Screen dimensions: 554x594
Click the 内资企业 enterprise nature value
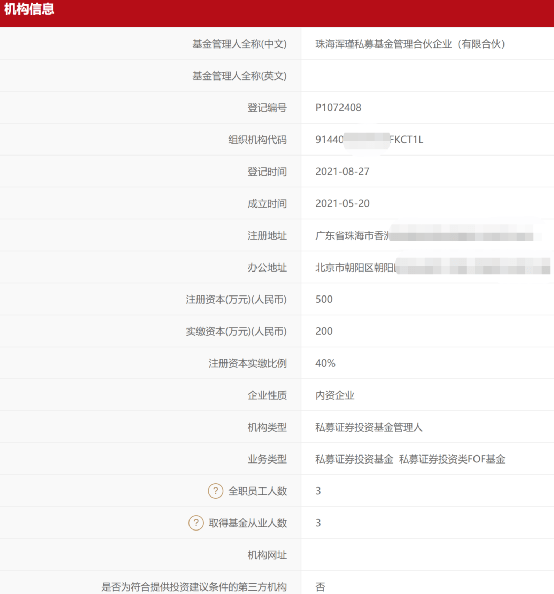pos(335,395)
